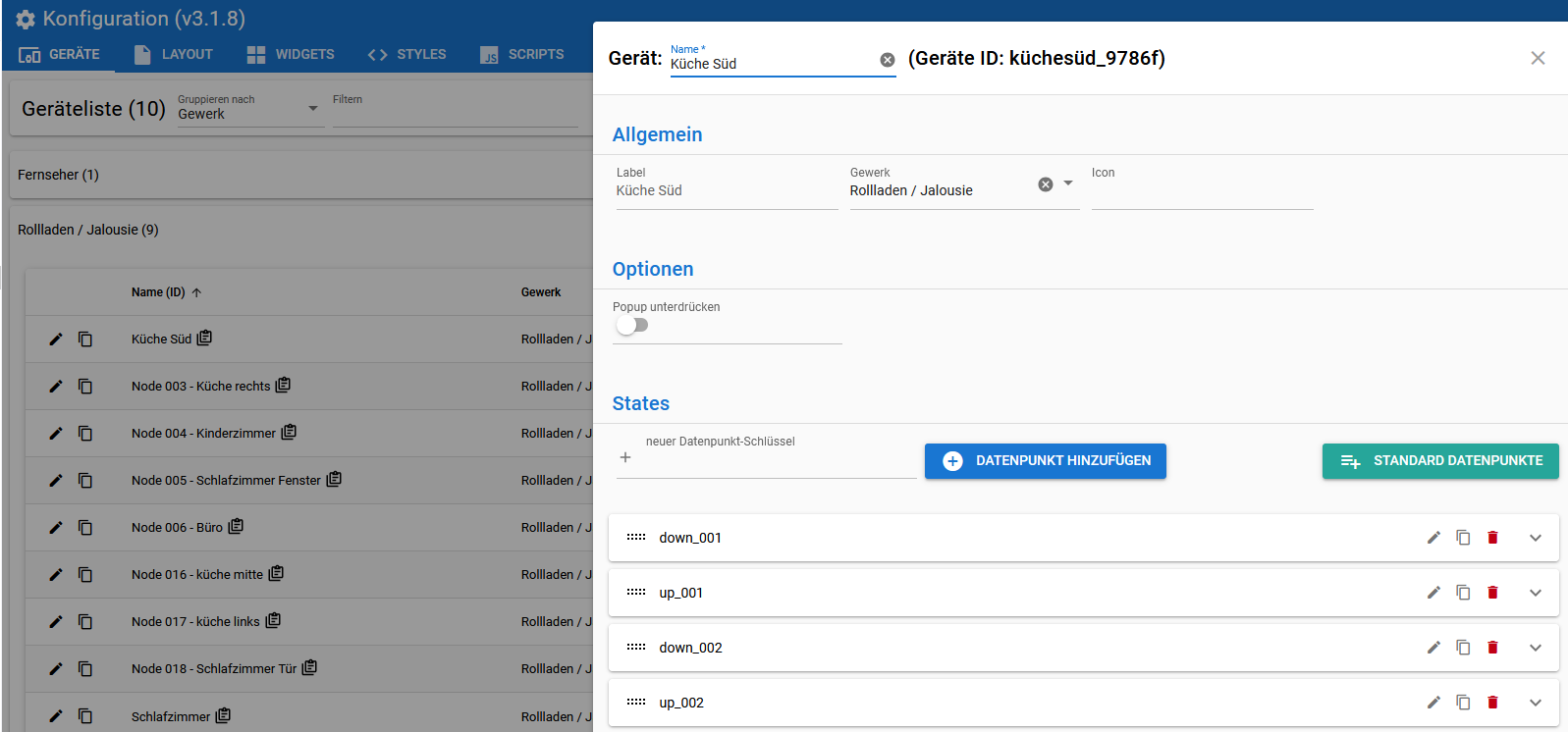Duplicate the down_002 state

[x=1463, y=648]
